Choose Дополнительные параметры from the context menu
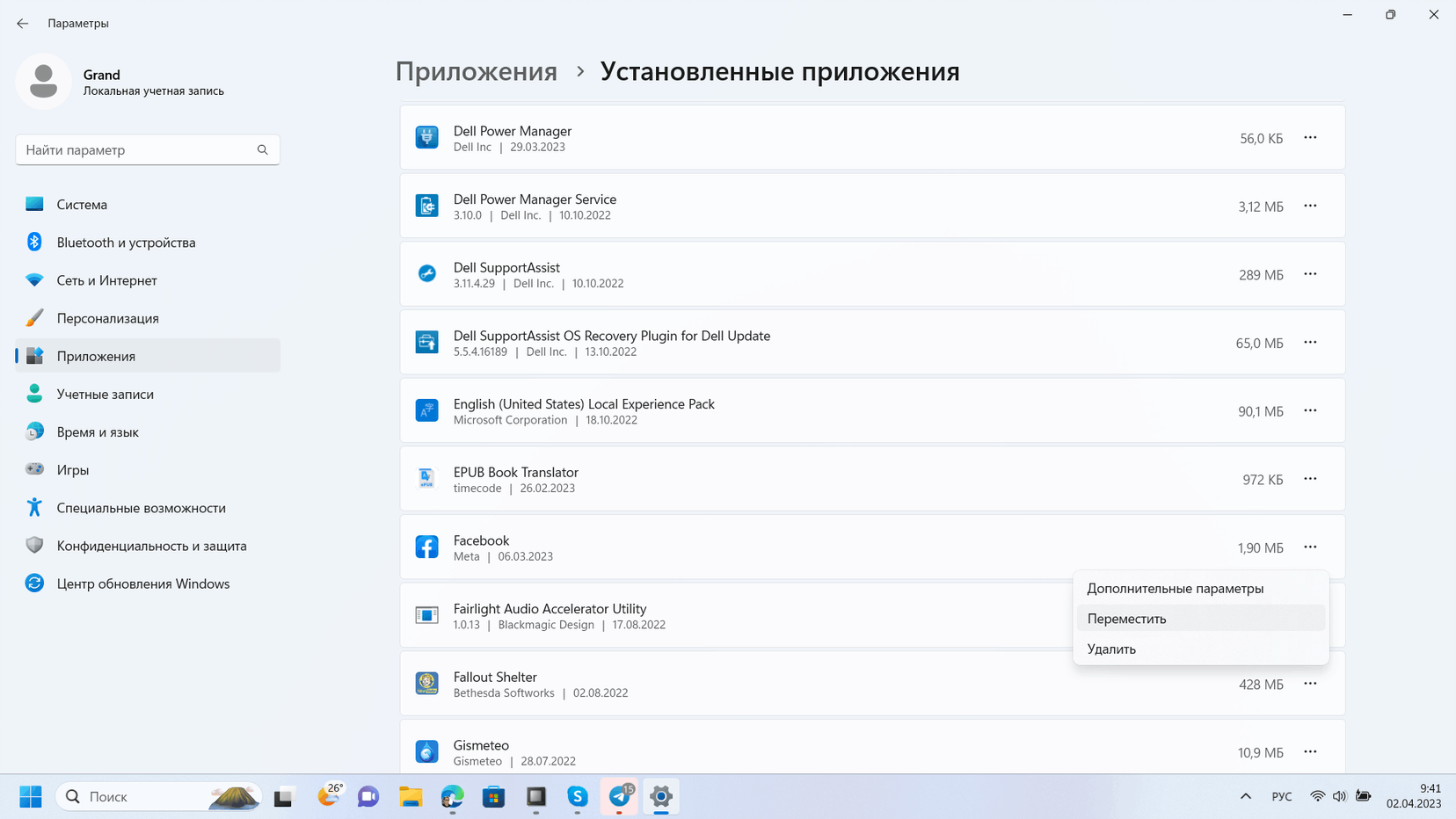 click(1201, 588)
